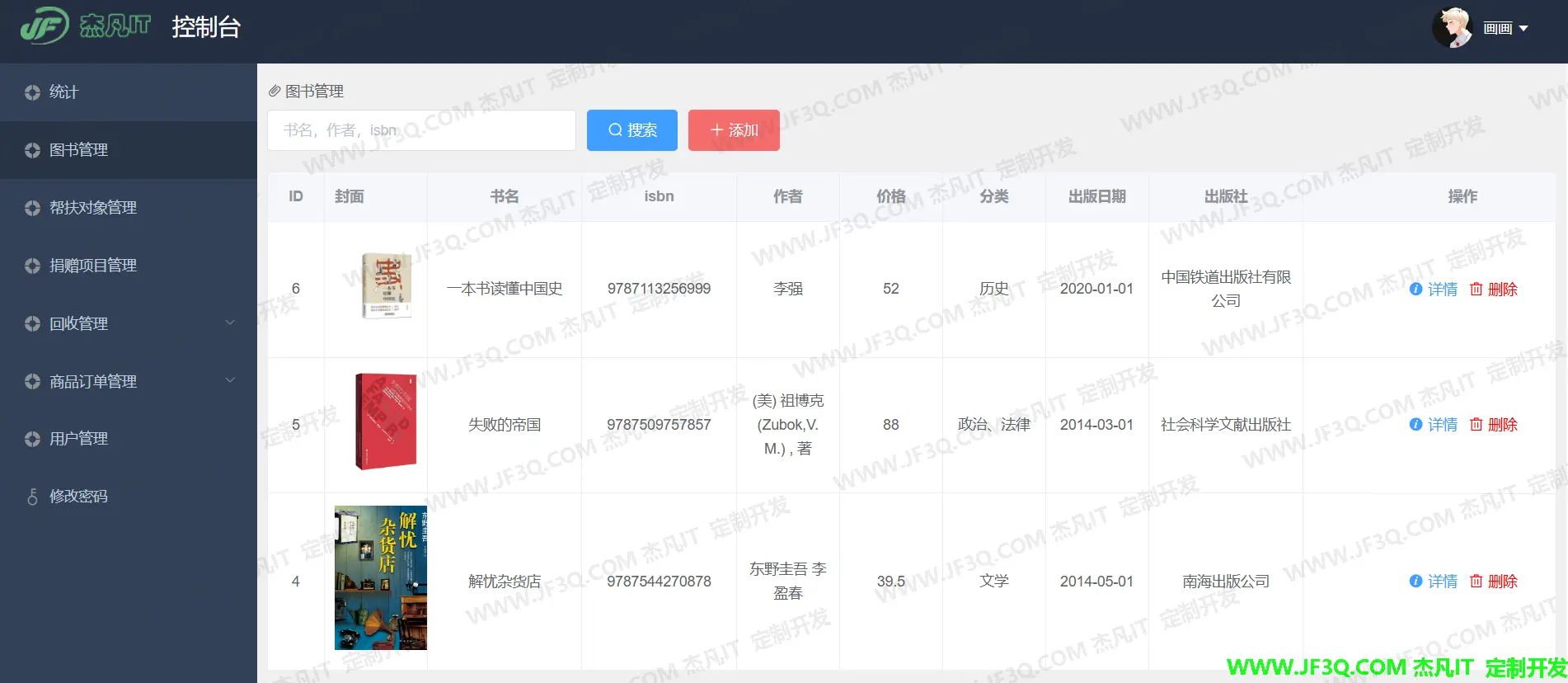View 详情 link for 失败的帝国
Viewport: 1568px width, 683px height.
coord(1442,425)
